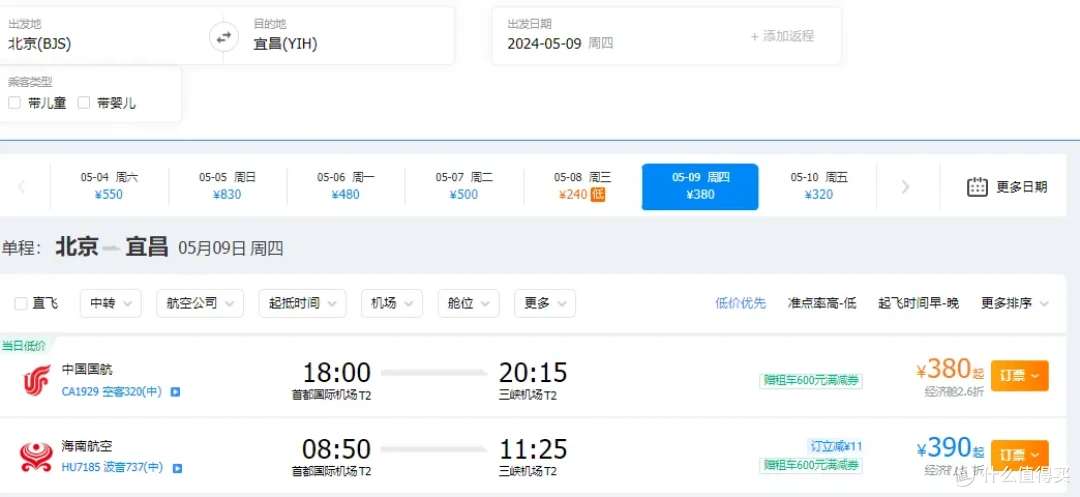Click the 经济舱2.6折 fare text

click(955, 392)
